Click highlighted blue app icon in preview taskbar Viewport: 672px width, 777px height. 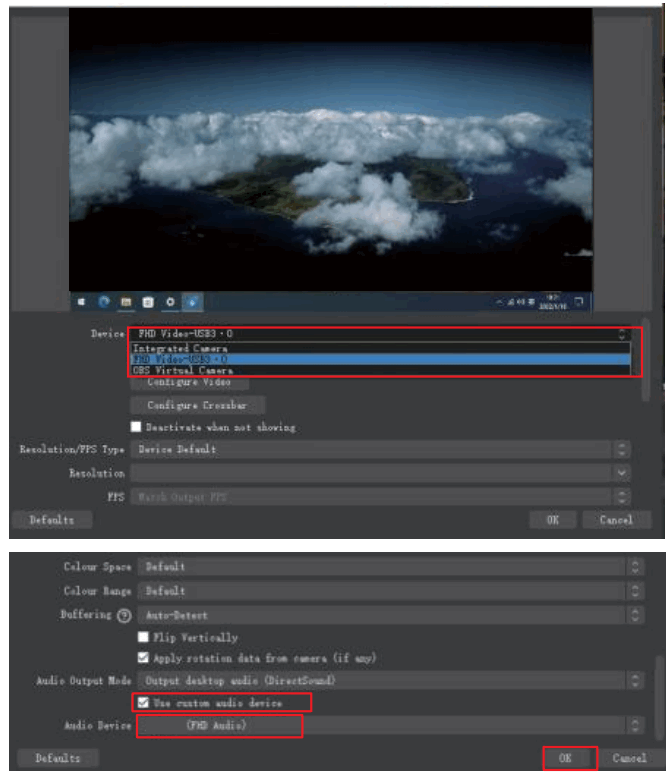pyautogui.click(x=192, y=302)
